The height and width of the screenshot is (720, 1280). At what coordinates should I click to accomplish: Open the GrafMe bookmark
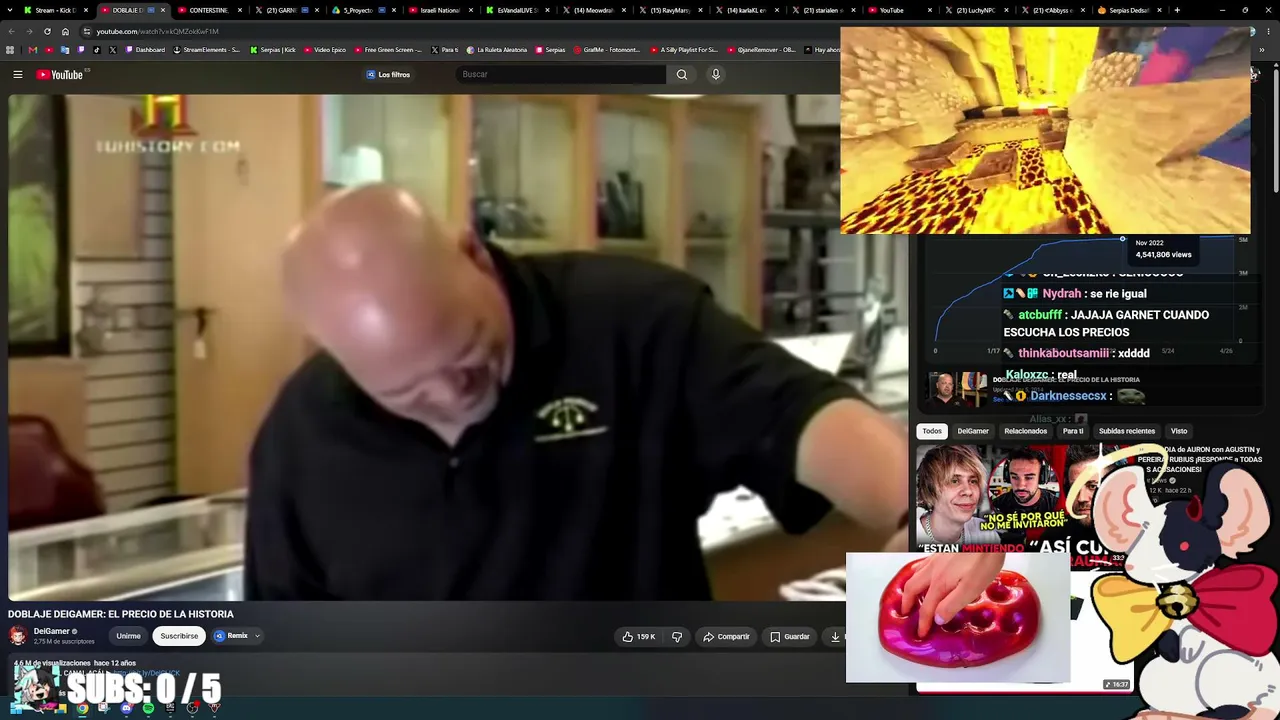(x=606, y=50)
